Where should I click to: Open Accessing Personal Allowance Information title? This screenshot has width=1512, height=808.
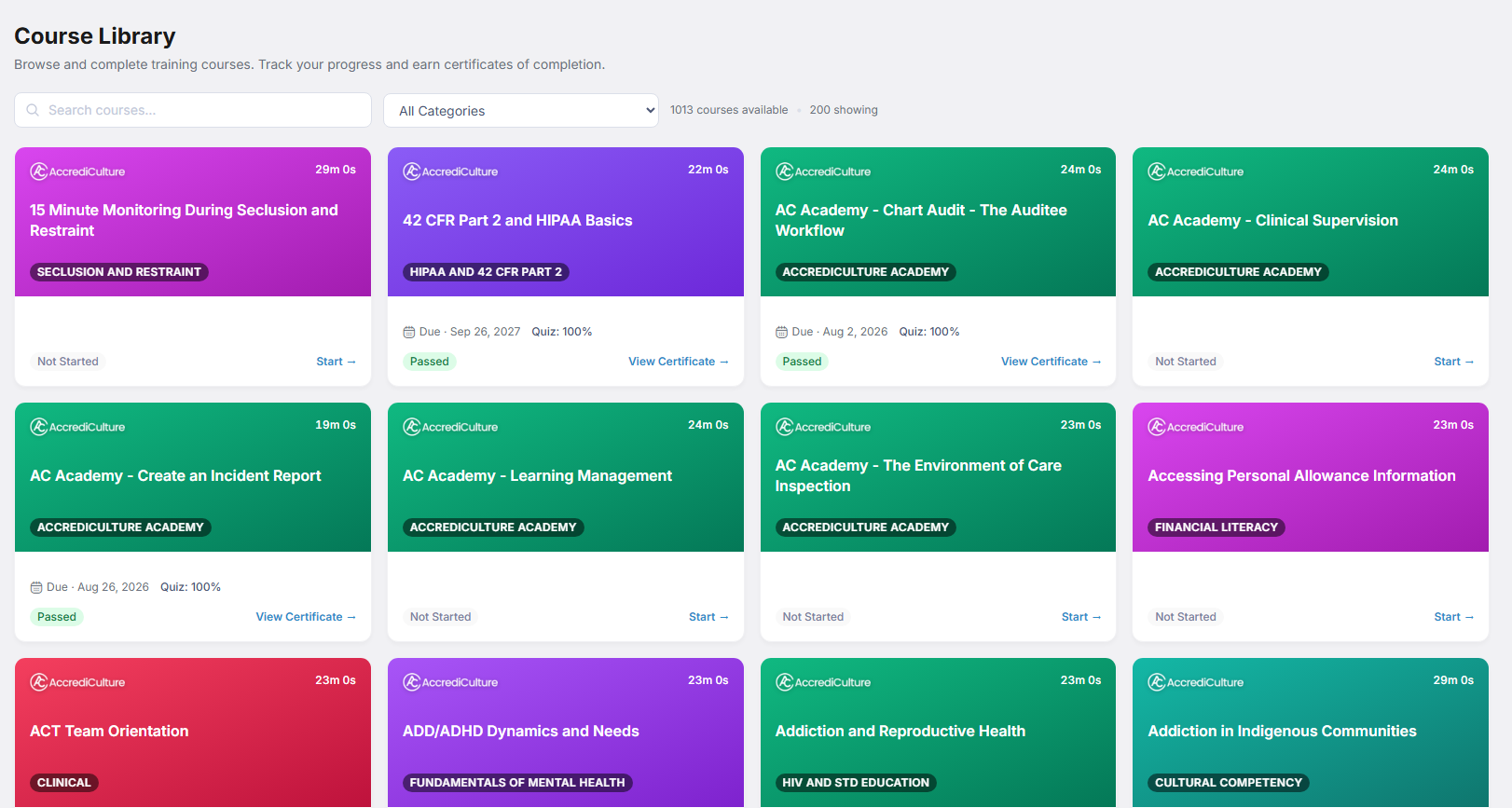1301,476
